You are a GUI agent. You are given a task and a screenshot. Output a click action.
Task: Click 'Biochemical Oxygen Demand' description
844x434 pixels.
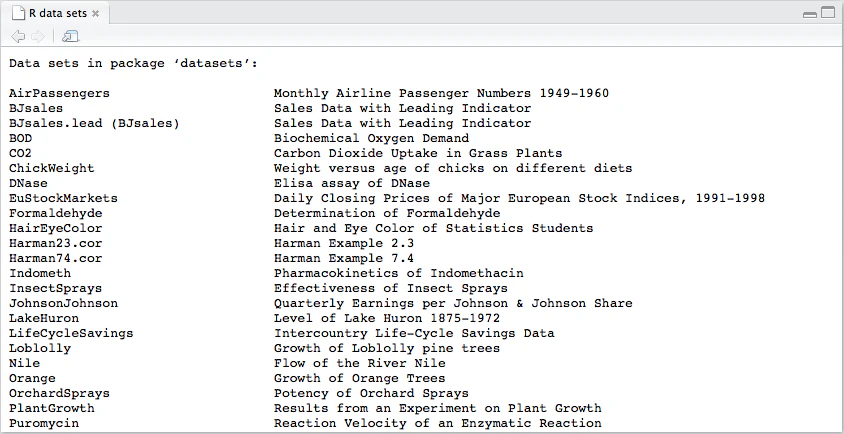point(371,138)
